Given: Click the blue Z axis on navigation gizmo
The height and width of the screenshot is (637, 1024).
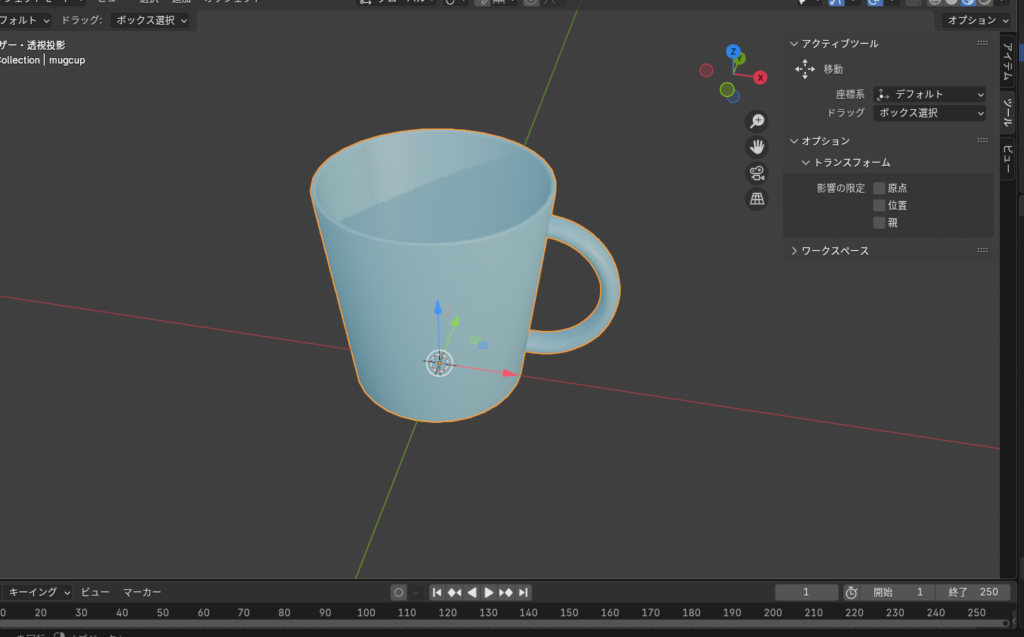Looking at the screenshot, I should [x=733, y=51].
